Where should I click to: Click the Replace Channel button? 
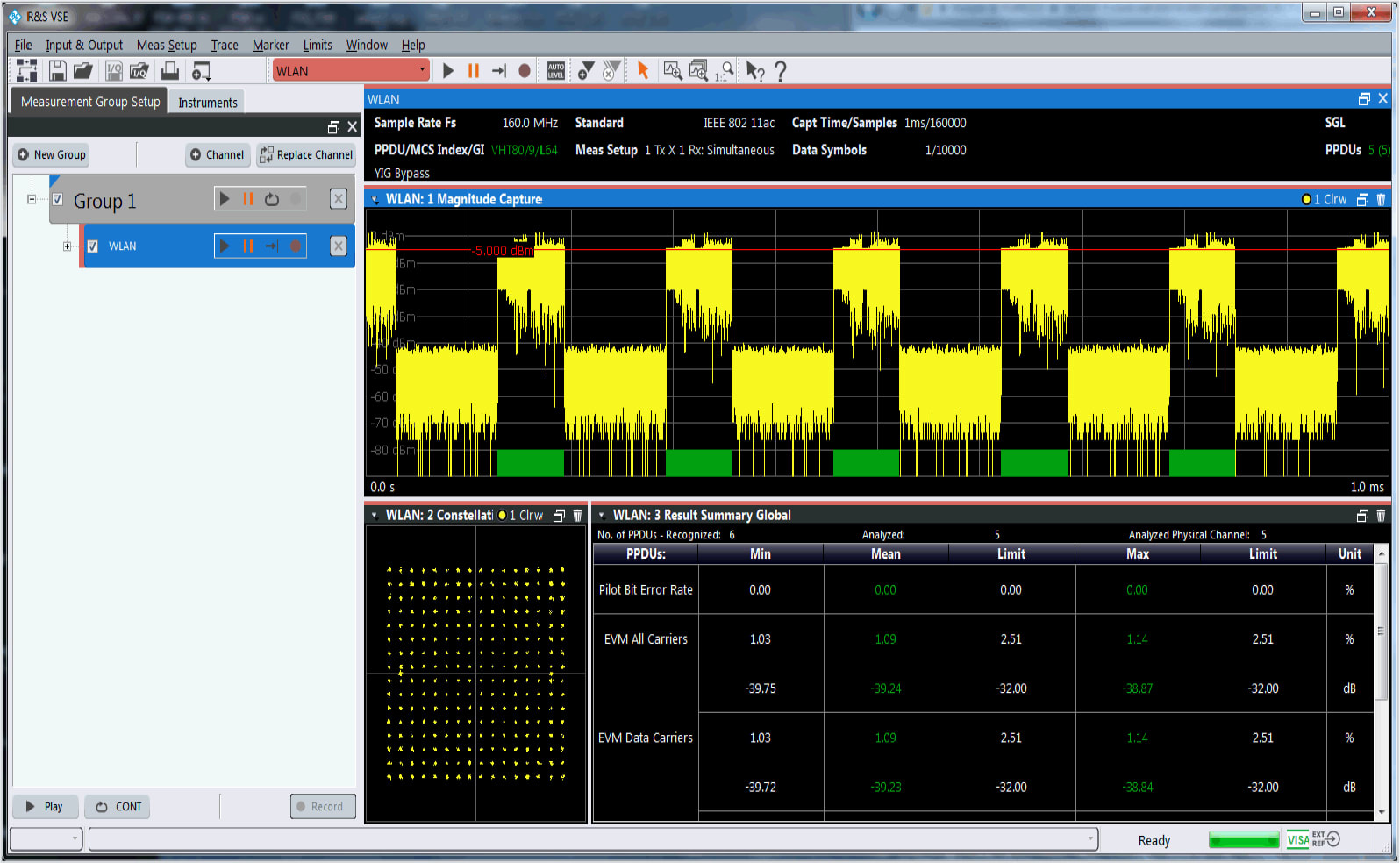305,155
